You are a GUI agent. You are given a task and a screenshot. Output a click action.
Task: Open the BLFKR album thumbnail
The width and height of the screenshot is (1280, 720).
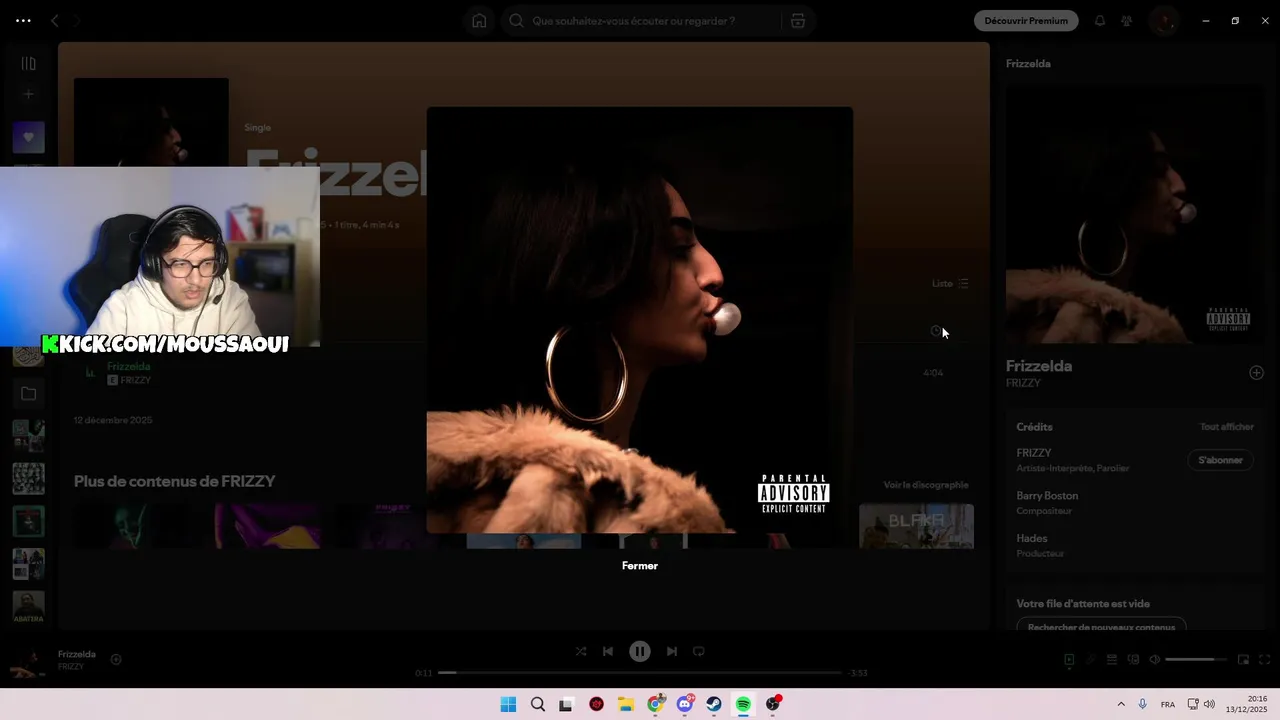click(x=916, y=526)
